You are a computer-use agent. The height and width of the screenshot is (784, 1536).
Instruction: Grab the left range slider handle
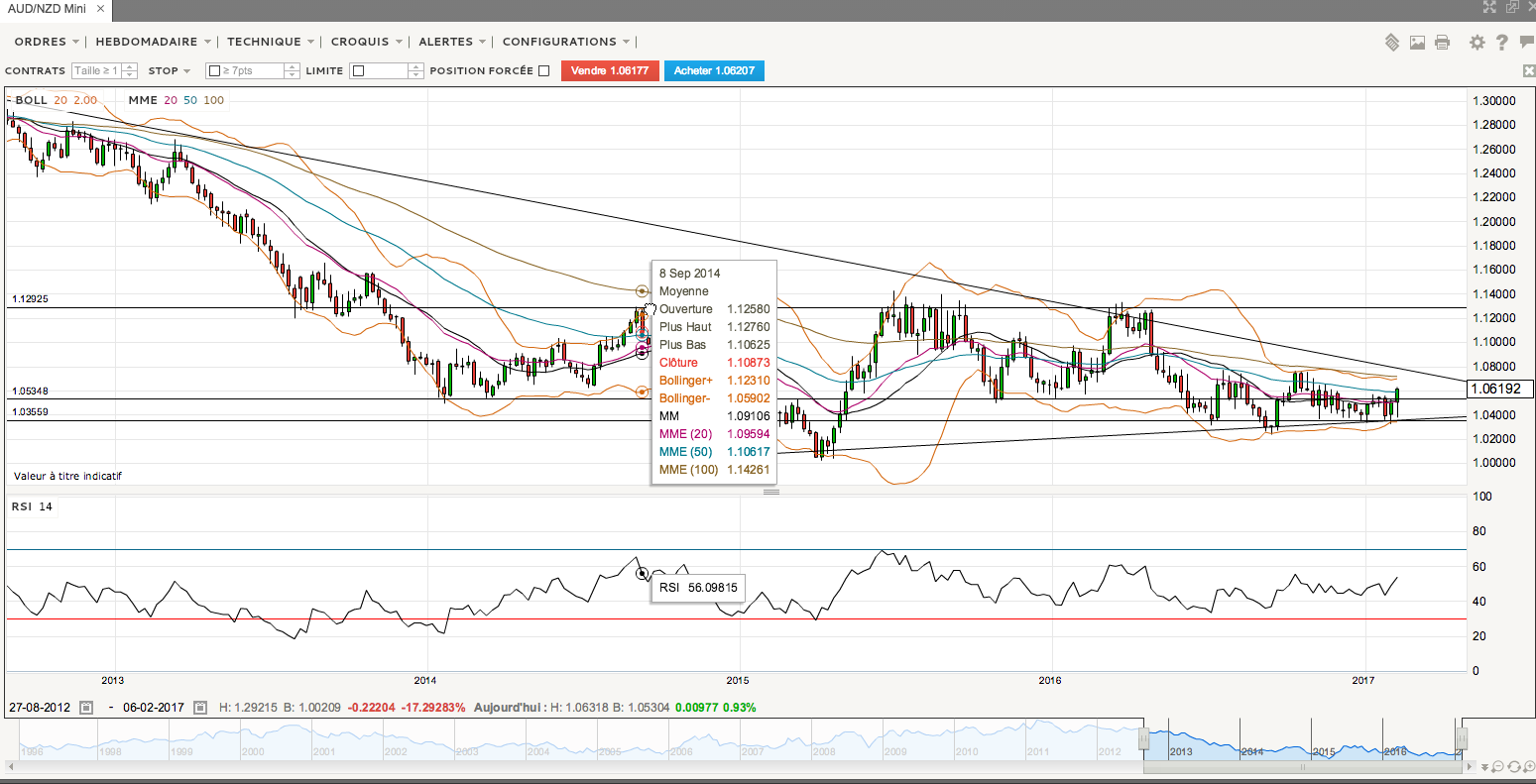[1143, 739]
